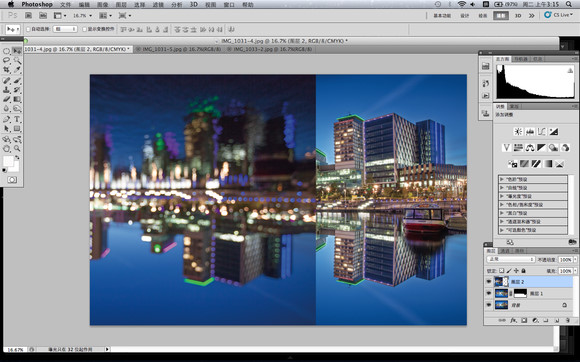This screenshot has height=362, width=580.
Task: Select the Rectangle shape tool
Action: coord(17,128)
